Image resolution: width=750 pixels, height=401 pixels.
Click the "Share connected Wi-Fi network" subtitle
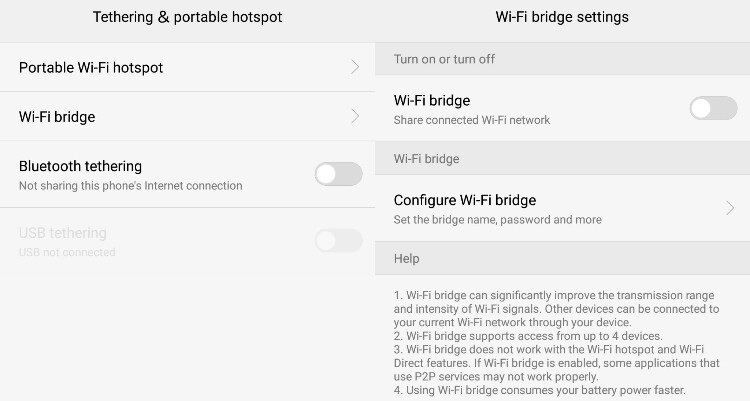point(472,120)
